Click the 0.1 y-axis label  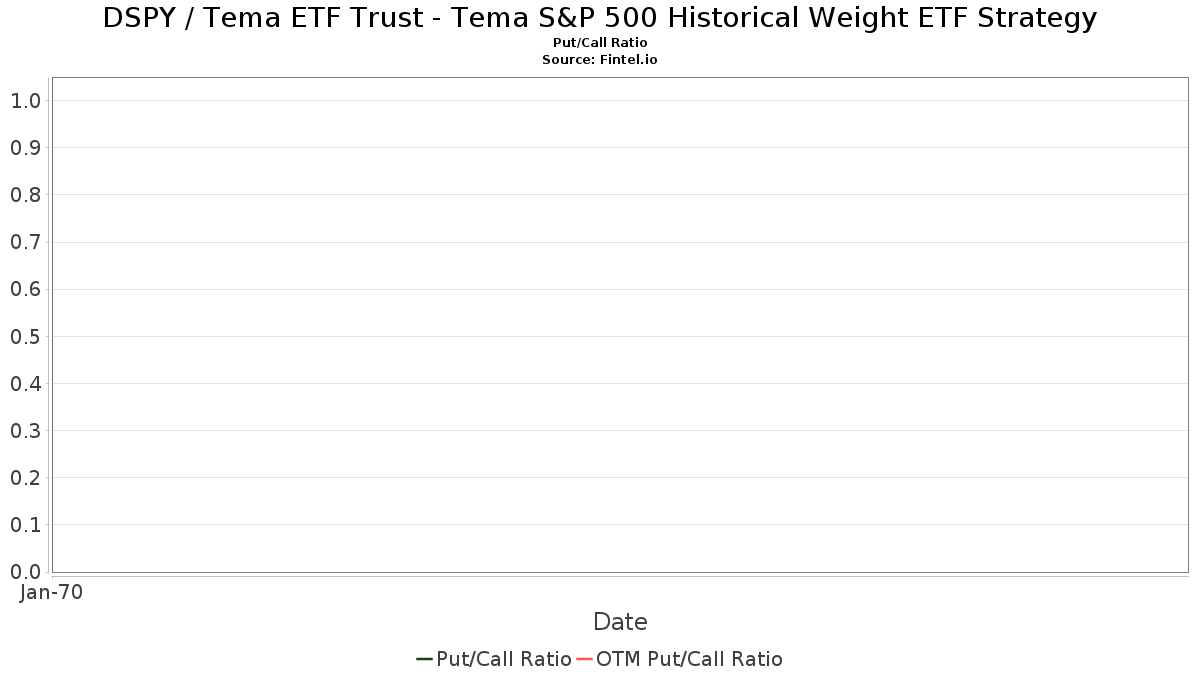tap(25, 524)
